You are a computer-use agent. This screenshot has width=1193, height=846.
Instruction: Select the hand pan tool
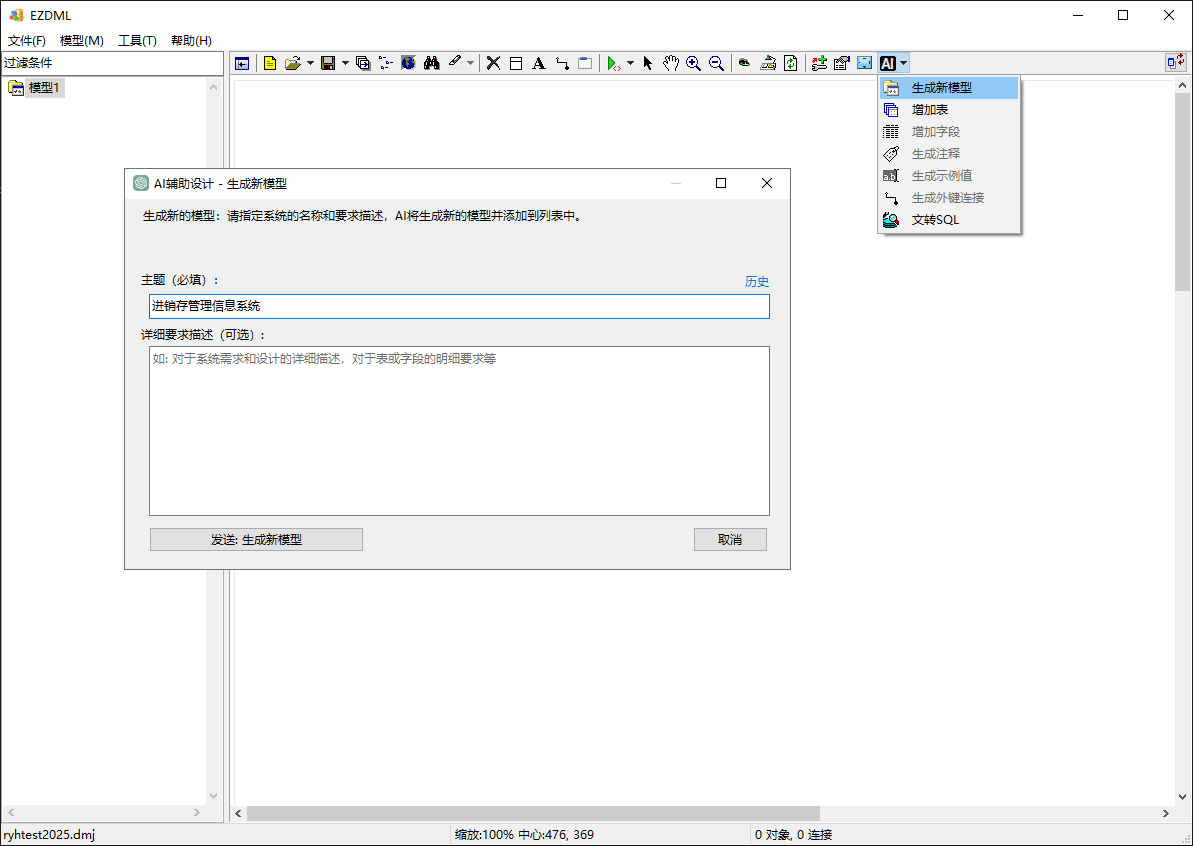pyautogui.click(x=670, y=63)
